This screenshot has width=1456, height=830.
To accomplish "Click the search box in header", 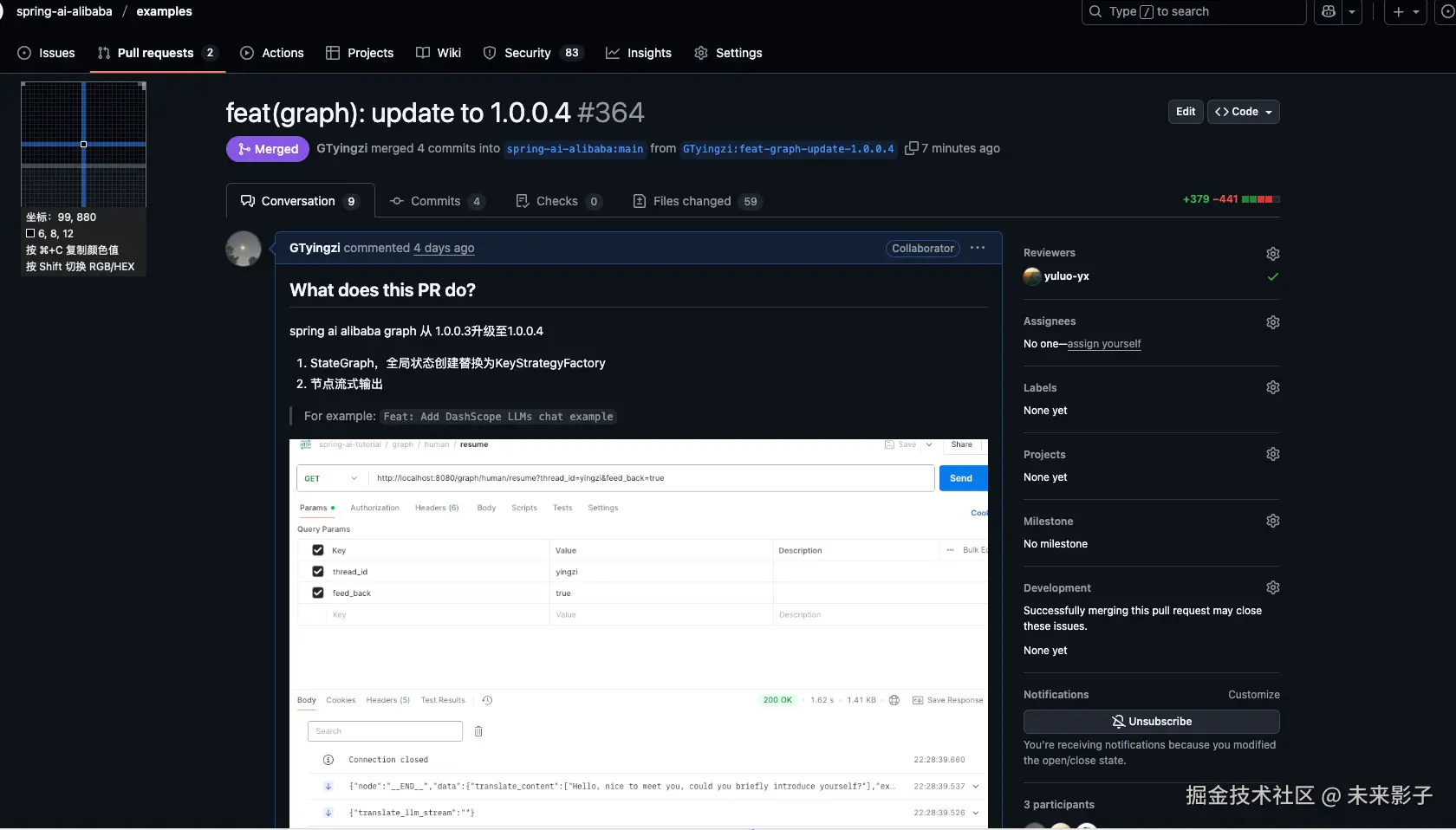I will pyautogui.click(x=1193, y=11).
